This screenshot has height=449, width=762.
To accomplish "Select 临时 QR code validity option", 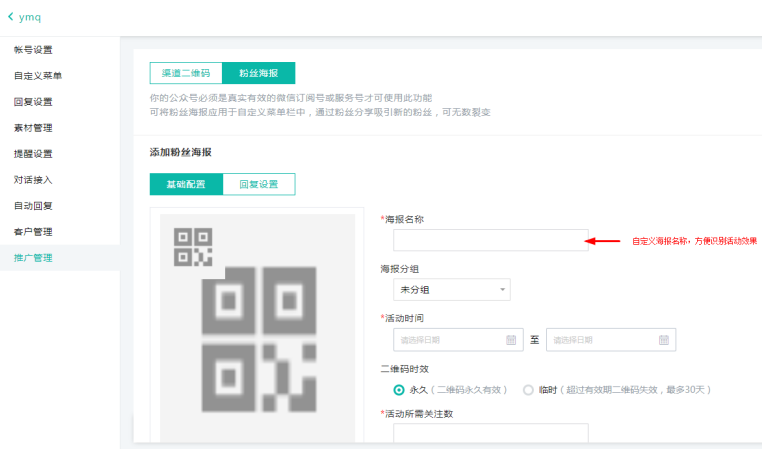I will 528,390.
